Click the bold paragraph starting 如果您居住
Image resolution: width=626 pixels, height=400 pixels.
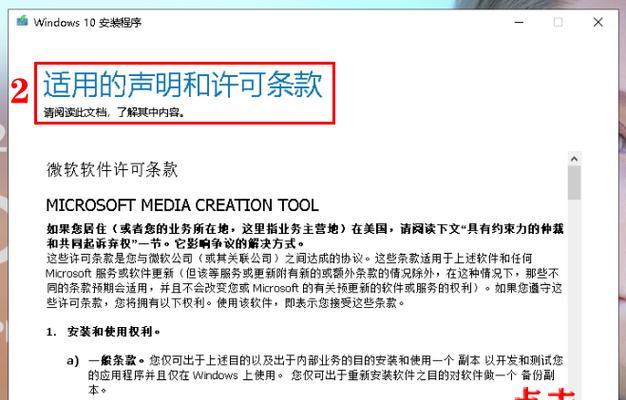tap(305, 236)
